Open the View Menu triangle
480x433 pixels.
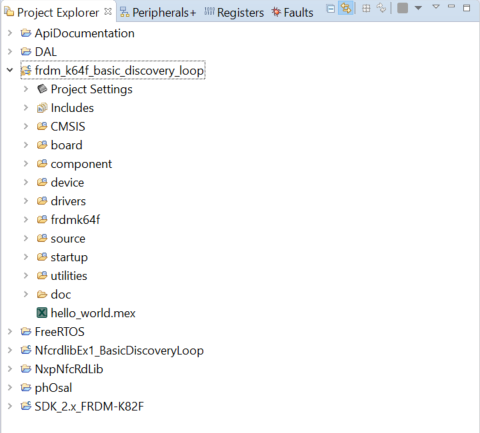pos(436,7)
